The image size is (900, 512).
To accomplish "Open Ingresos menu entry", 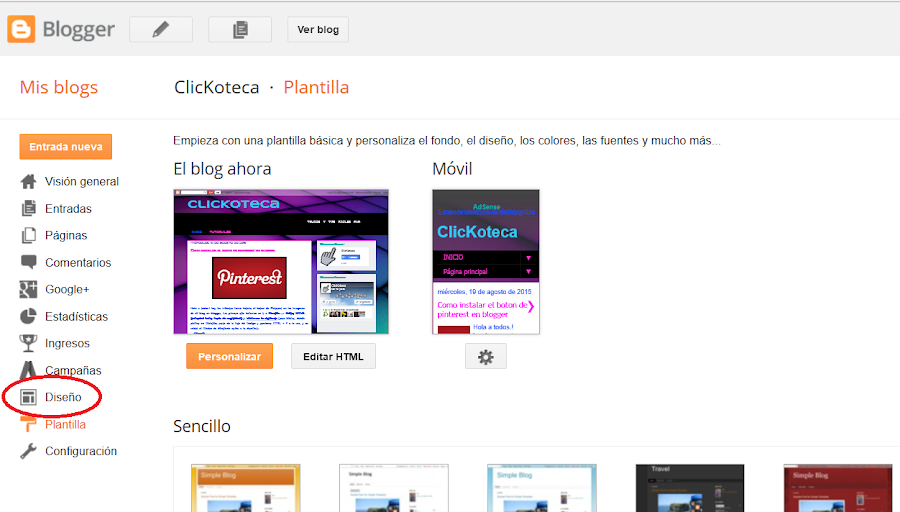I will pos(67,343).
